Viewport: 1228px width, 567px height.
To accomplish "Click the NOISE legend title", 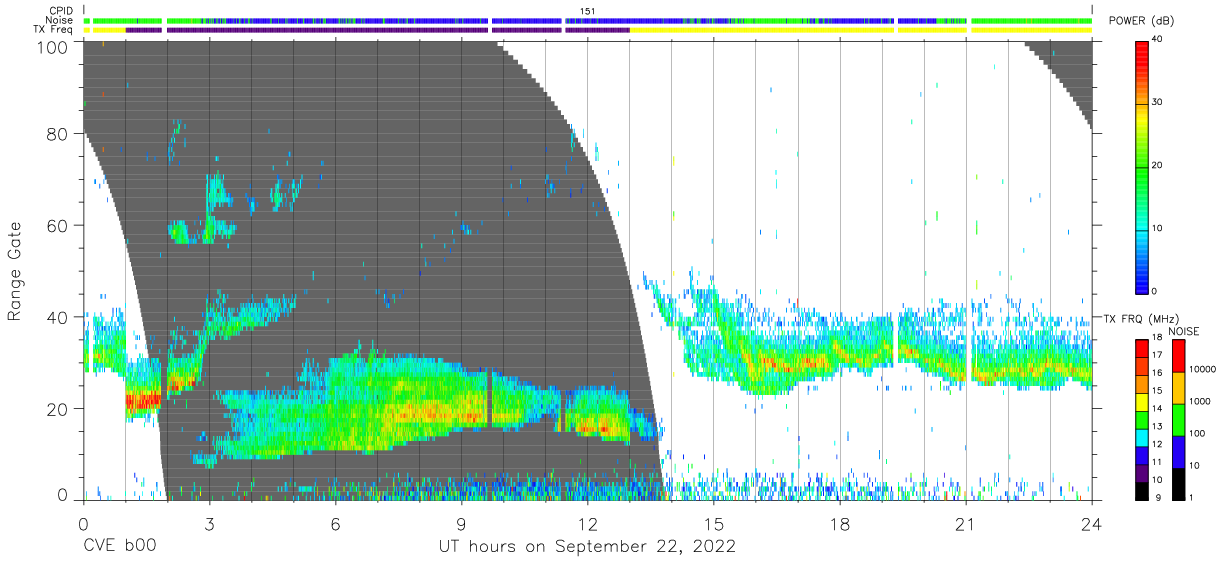I will tap(1183, 331).
